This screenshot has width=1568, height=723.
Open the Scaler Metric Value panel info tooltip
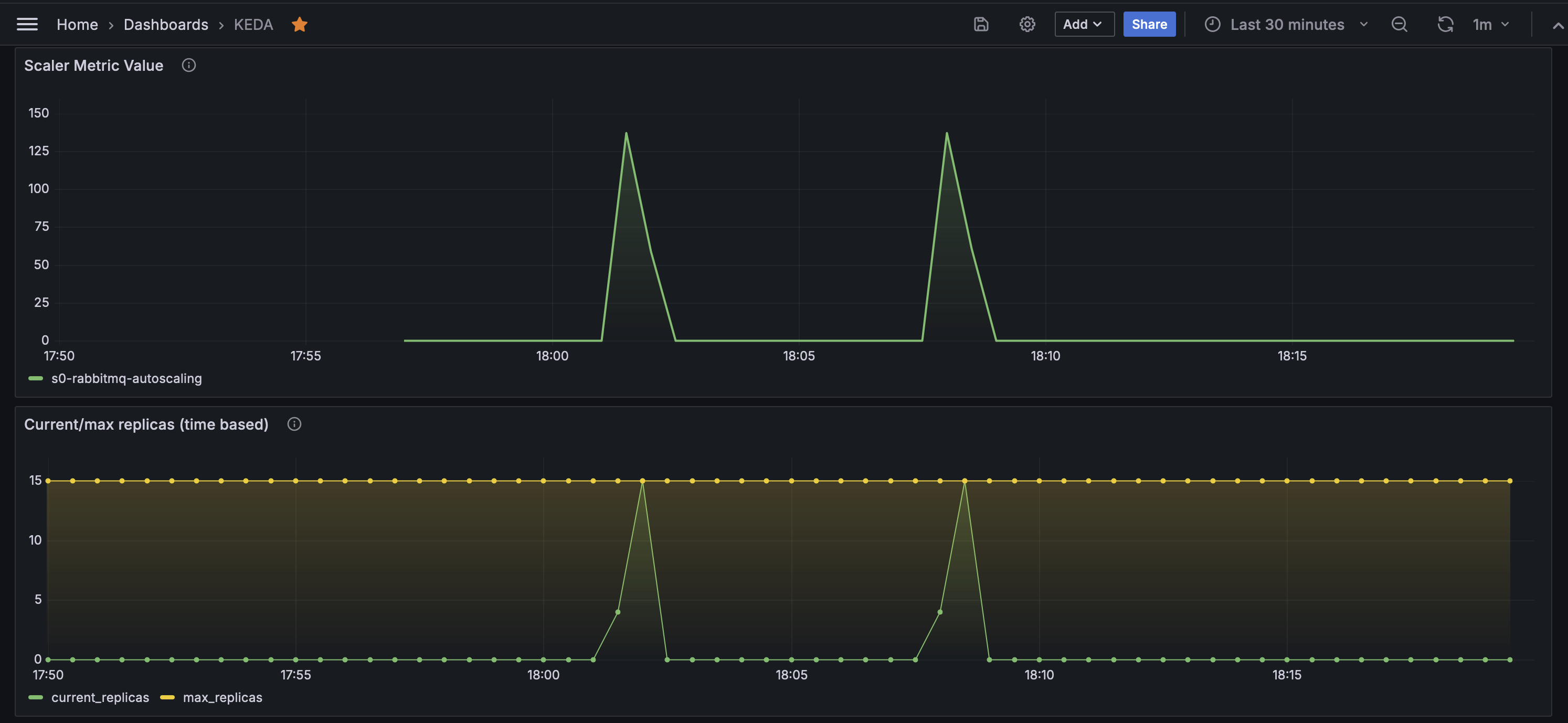pyautogui.click(x=189, y=65)
